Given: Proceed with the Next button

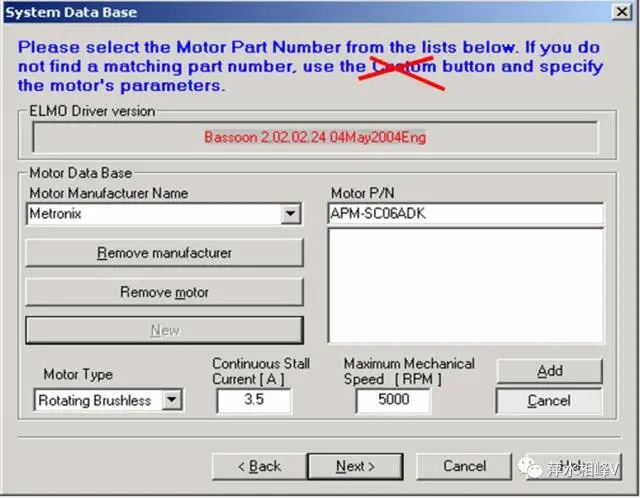Looking at the screenshot, I should point(355,466).
